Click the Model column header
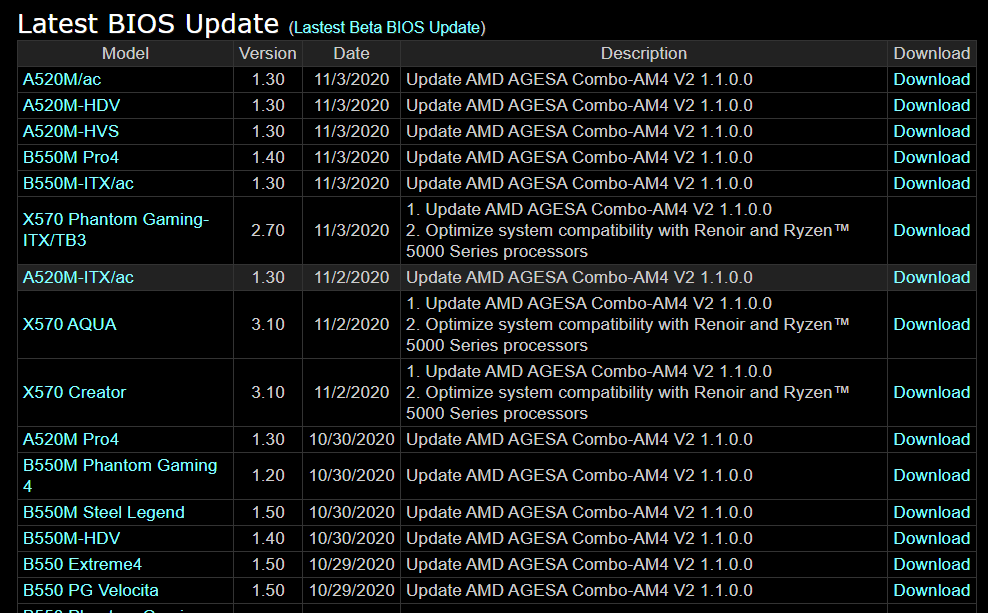988x613 pixels. tap(125, 54)
